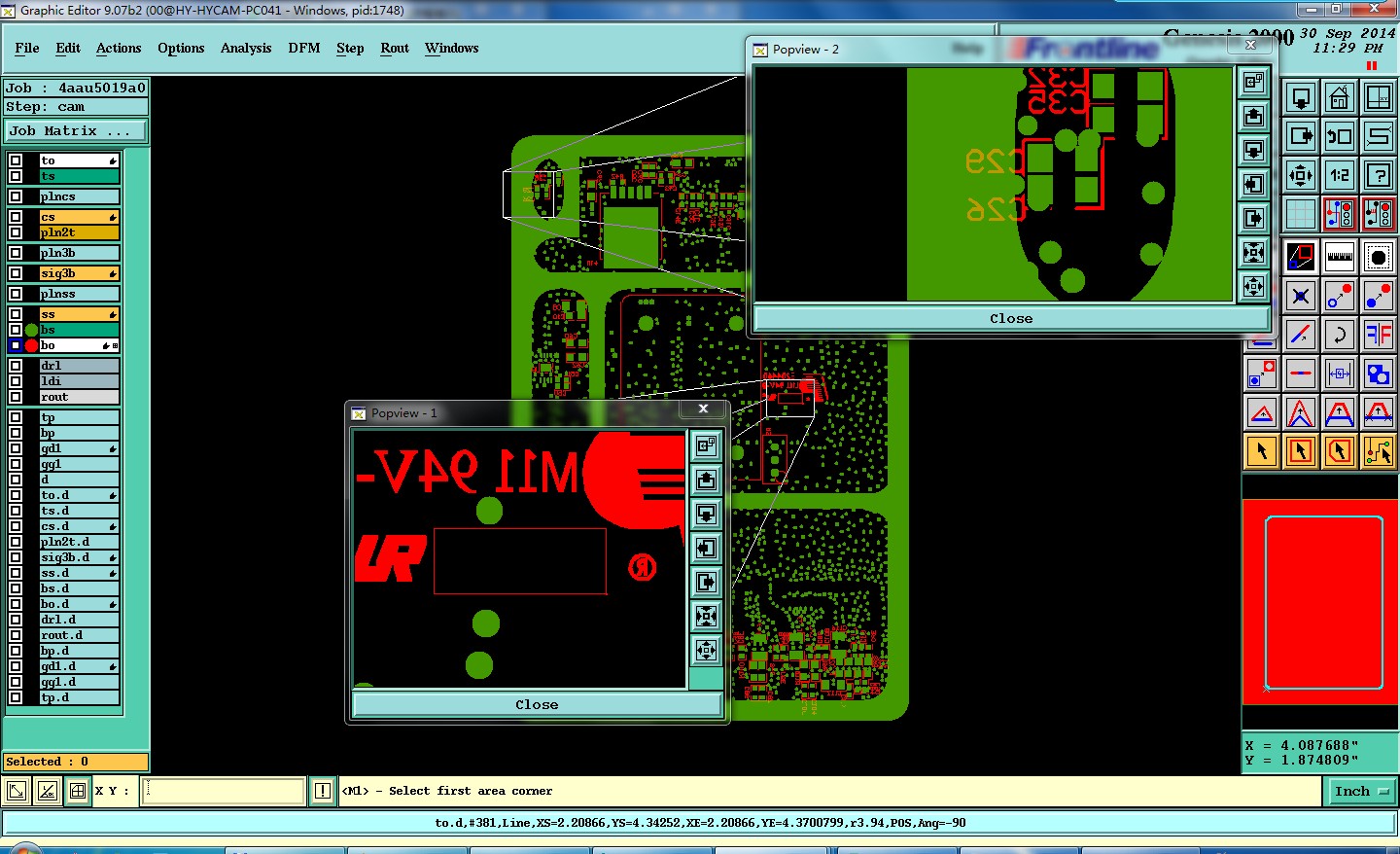Click the X Y coordinate input field
Viewport: 1400px width, 854px height.
pyautogui.click(x=224, y=791)
